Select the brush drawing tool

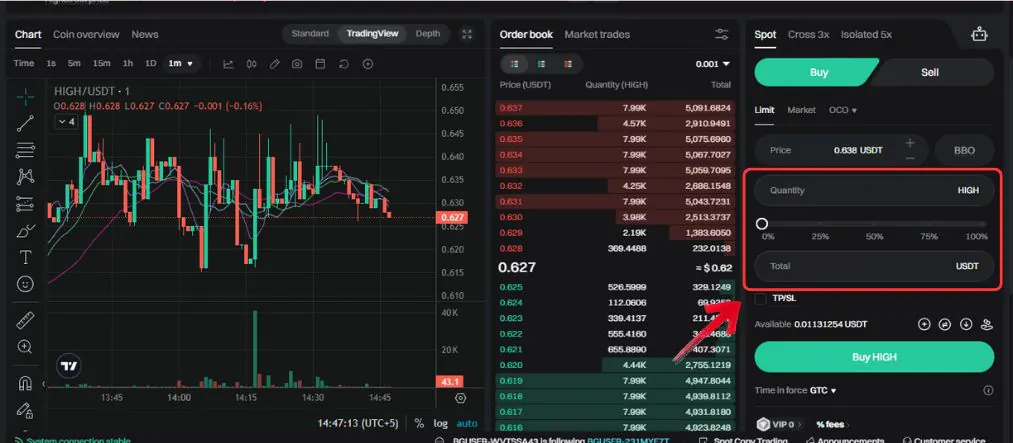[25, 231]
